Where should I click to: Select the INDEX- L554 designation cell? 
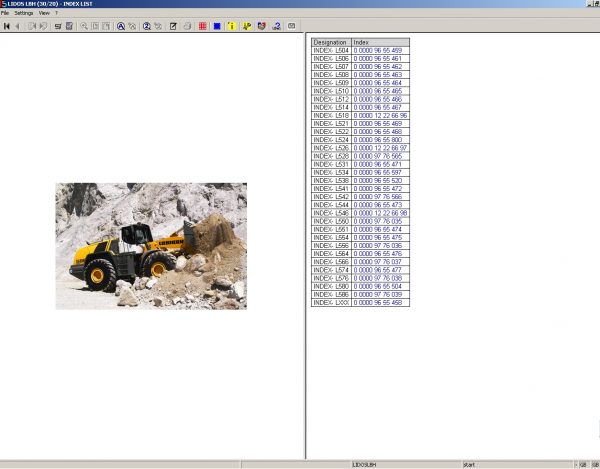[x=331, y=238]
